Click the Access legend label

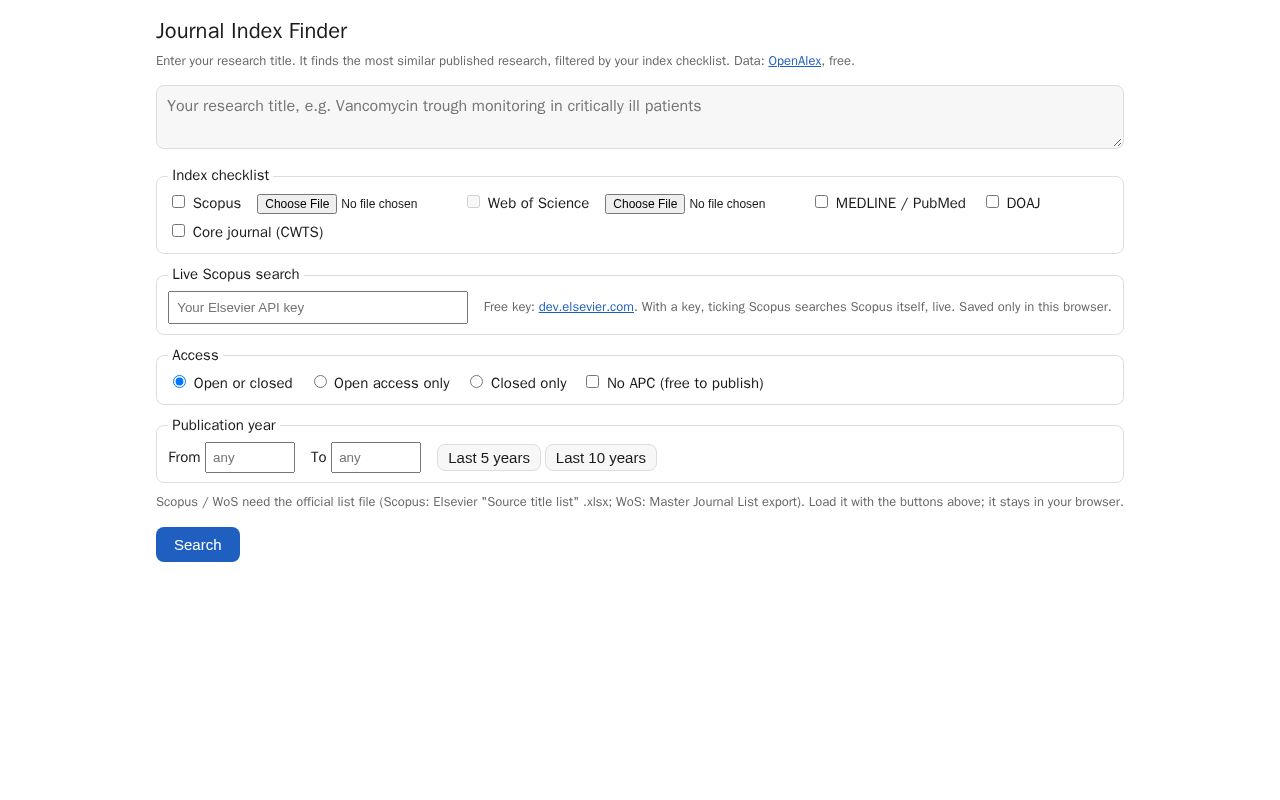tap(195, 355)
